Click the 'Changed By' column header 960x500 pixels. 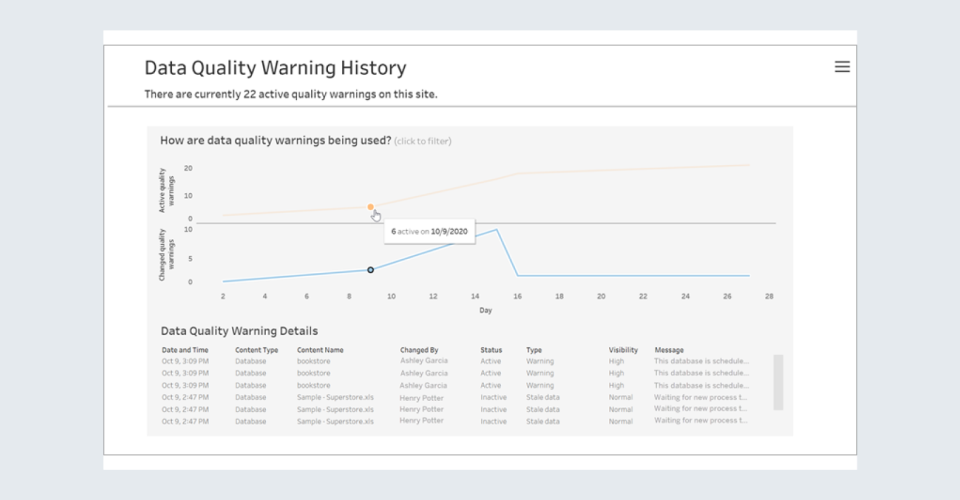click(x=421, y=350)
